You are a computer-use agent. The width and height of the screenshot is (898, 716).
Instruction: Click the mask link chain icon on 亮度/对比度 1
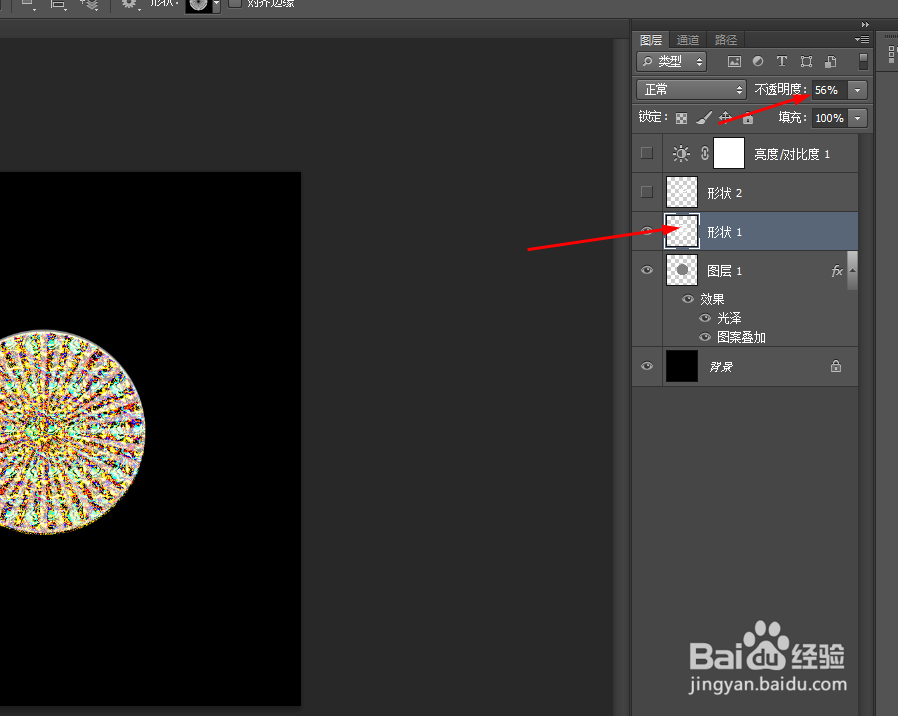point(704,154)
